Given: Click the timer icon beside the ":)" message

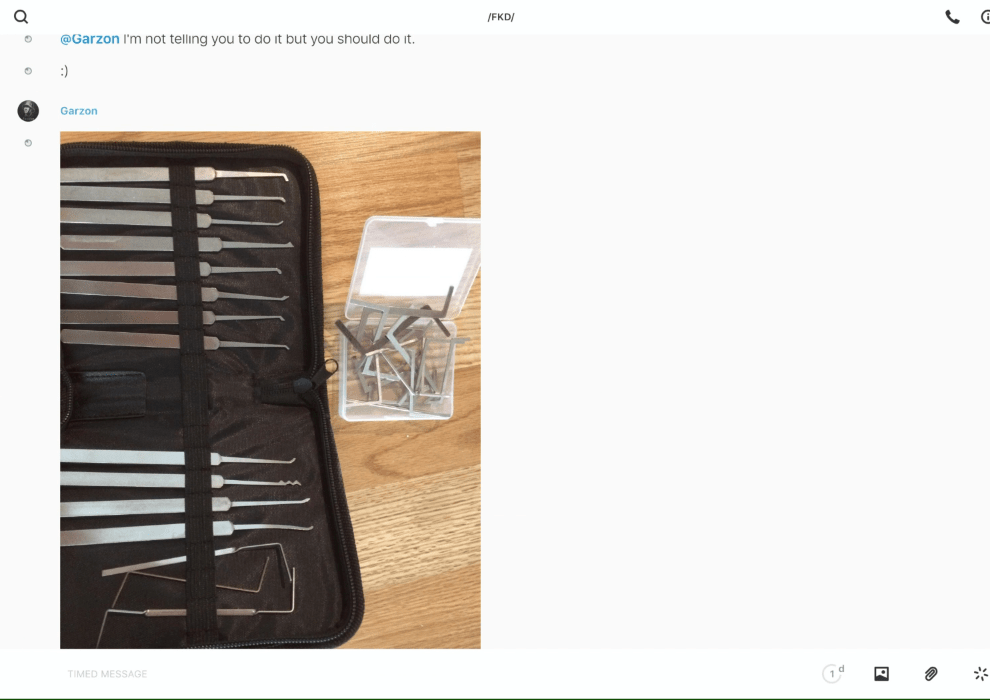Looking at the screenshot, I should tap(28, 71).
